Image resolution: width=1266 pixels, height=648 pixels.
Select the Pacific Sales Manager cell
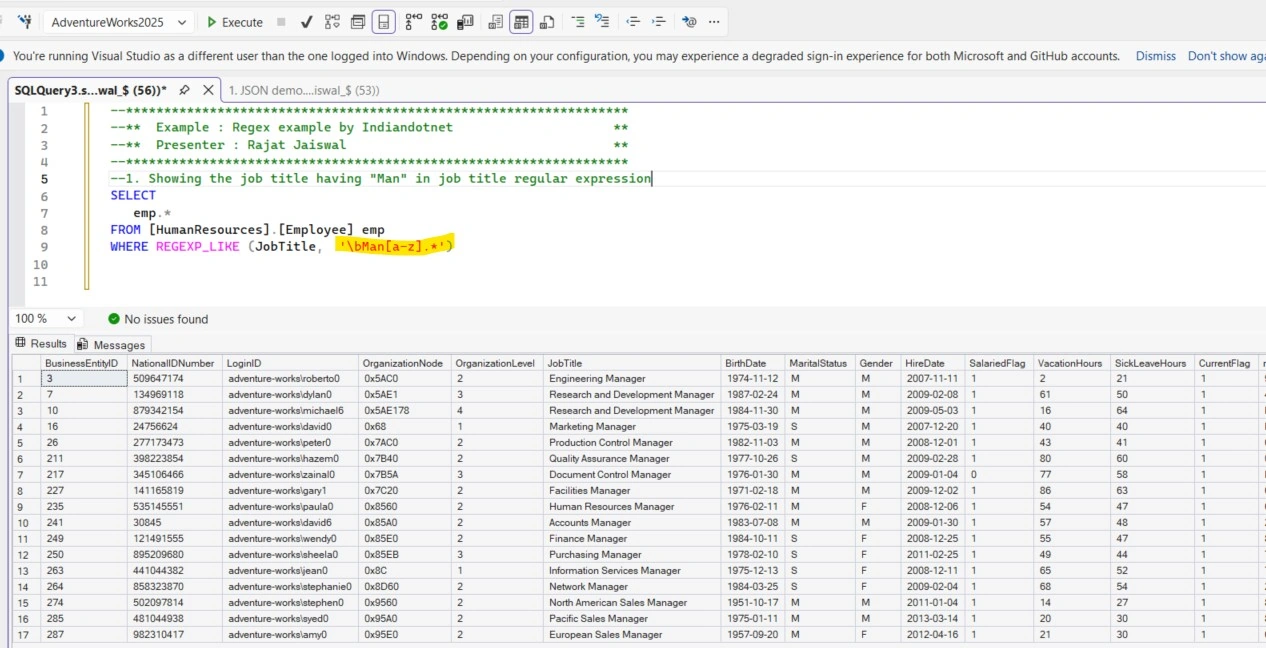(x=631, y=619)
